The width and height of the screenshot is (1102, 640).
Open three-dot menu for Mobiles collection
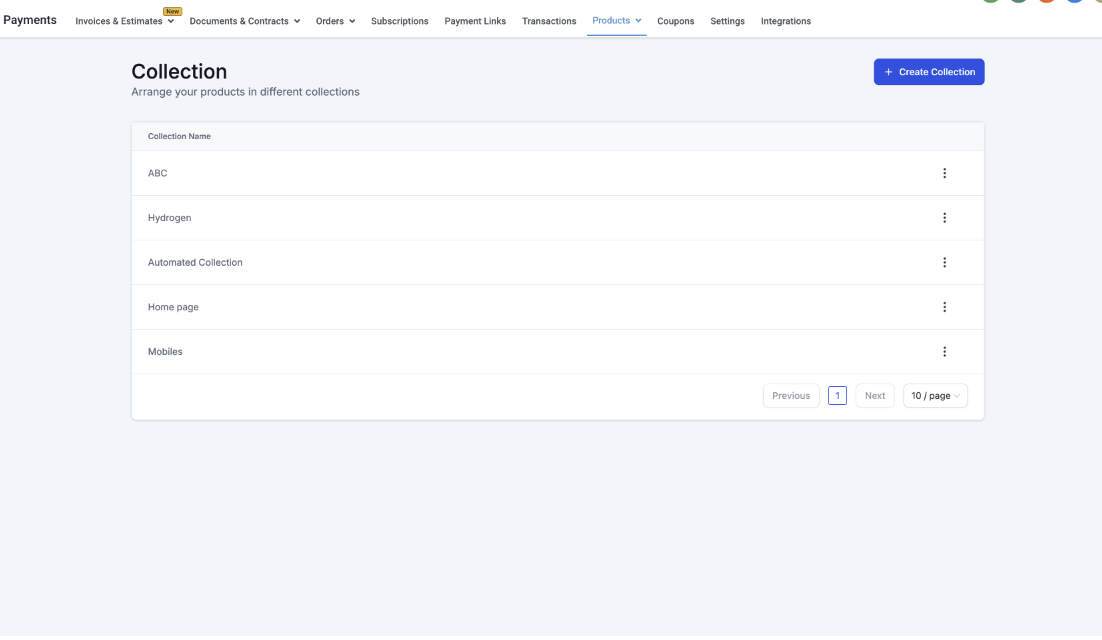(x=944, y=352)
